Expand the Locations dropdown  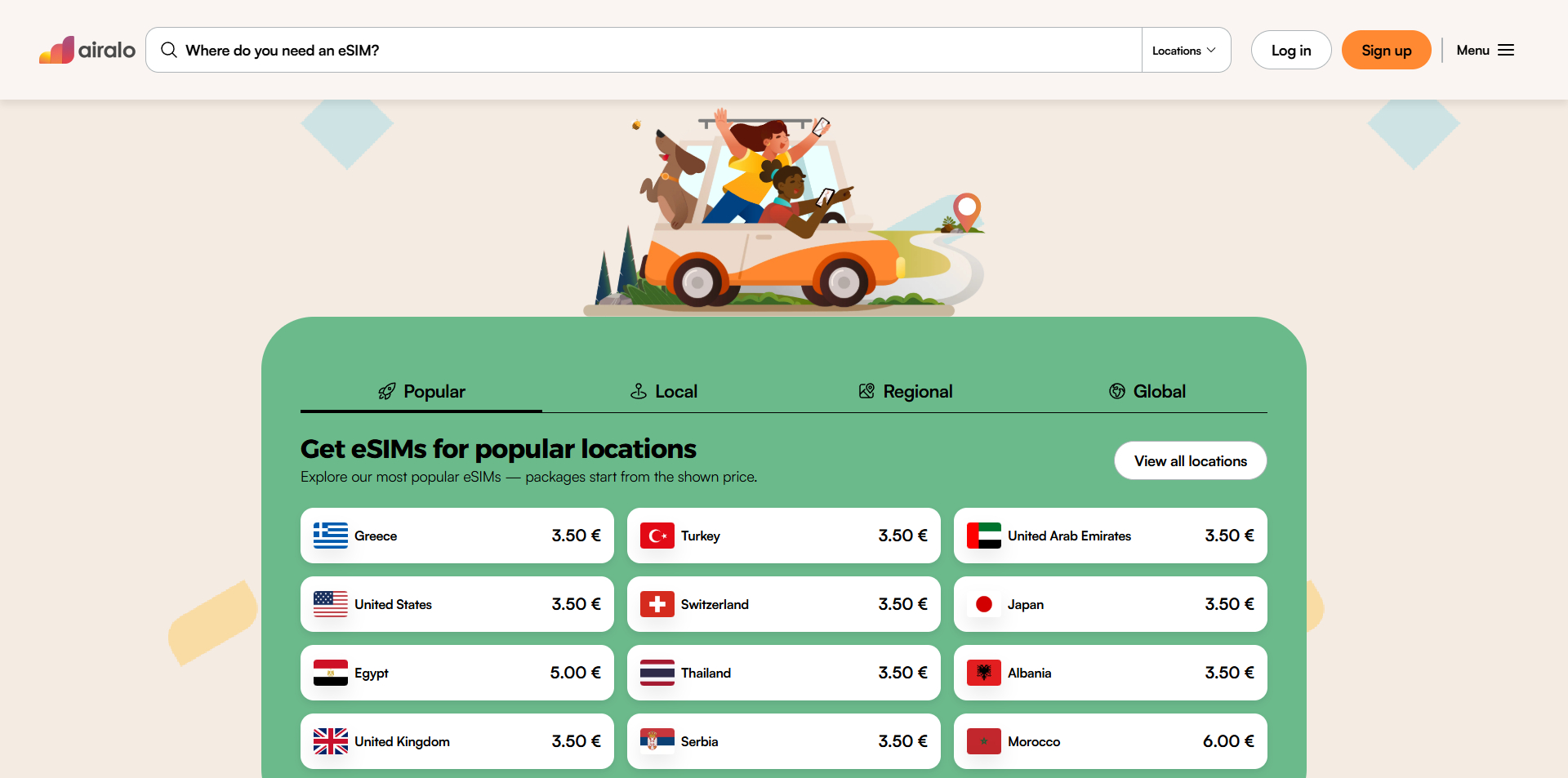point(1184,50)
